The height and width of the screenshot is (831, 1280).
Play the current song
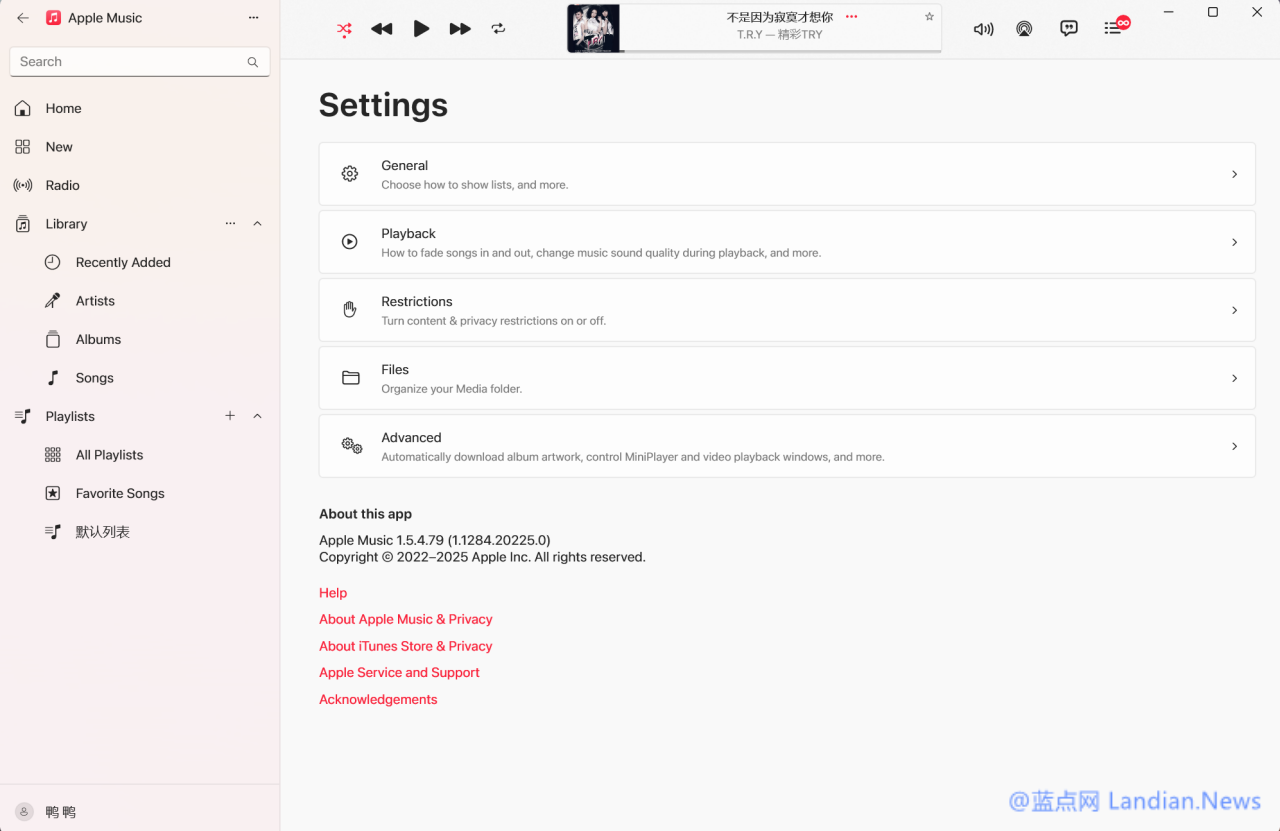pos(421,29)
